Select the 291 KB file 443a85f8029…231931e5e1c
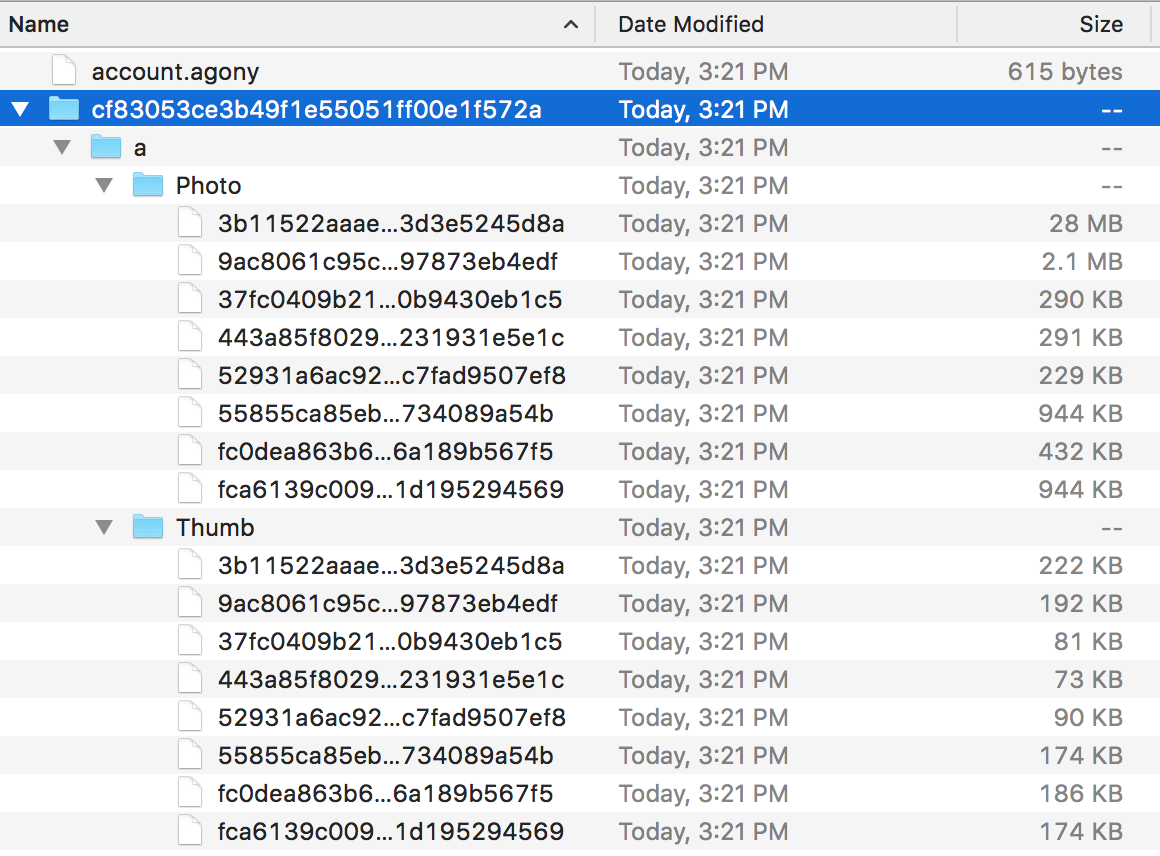Viewport: 1160px width, 856px height. pos(391,337)
